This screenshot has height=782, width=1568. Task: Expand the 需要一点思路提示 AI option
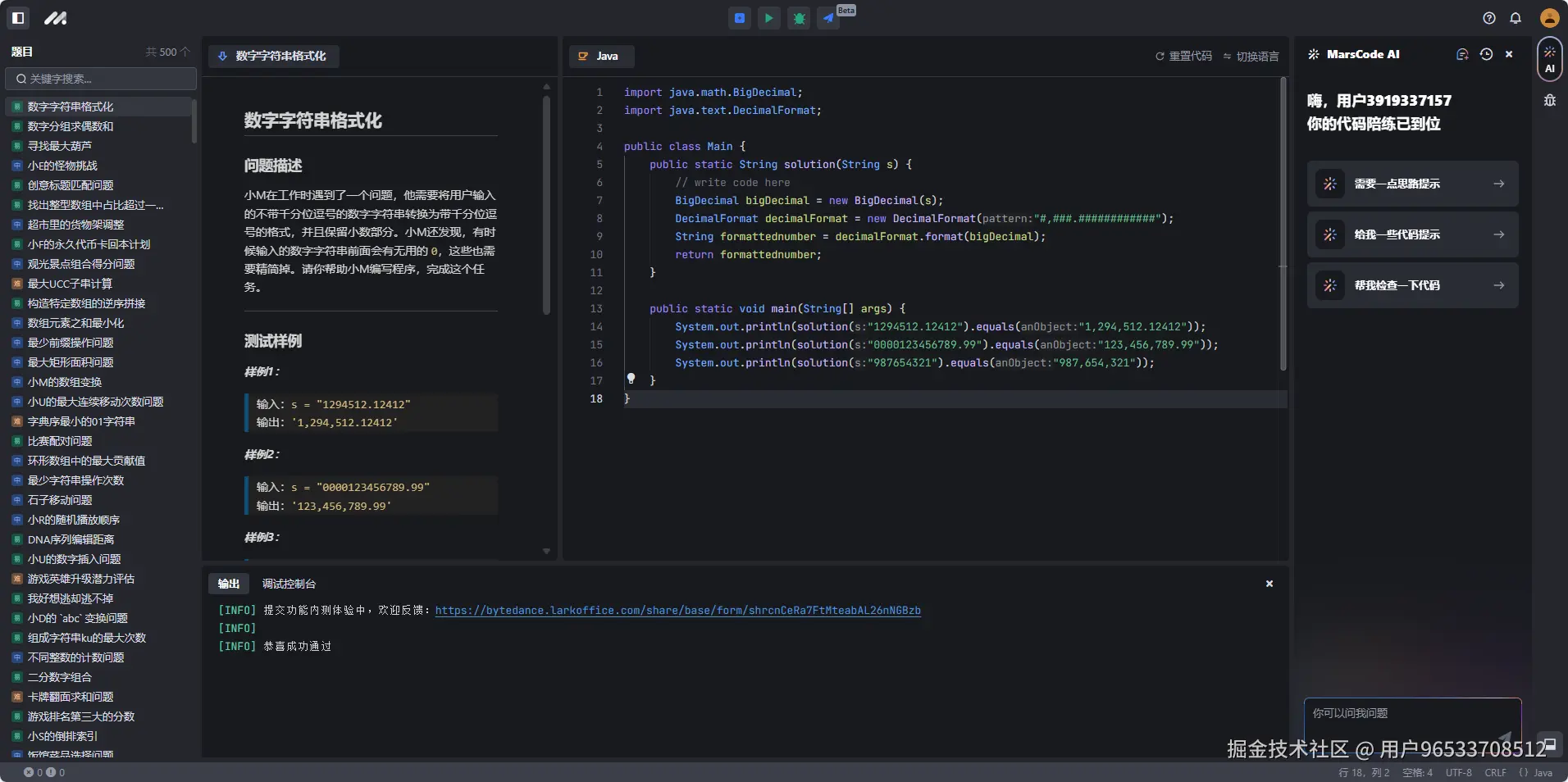tap(1412, 184)
